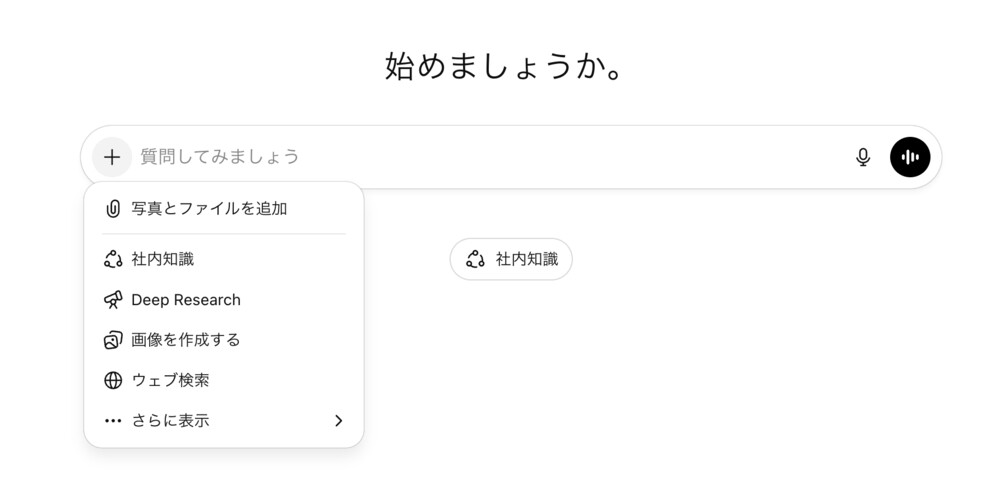
Task: Click the globe icon for web search
Action: [113, 381]
